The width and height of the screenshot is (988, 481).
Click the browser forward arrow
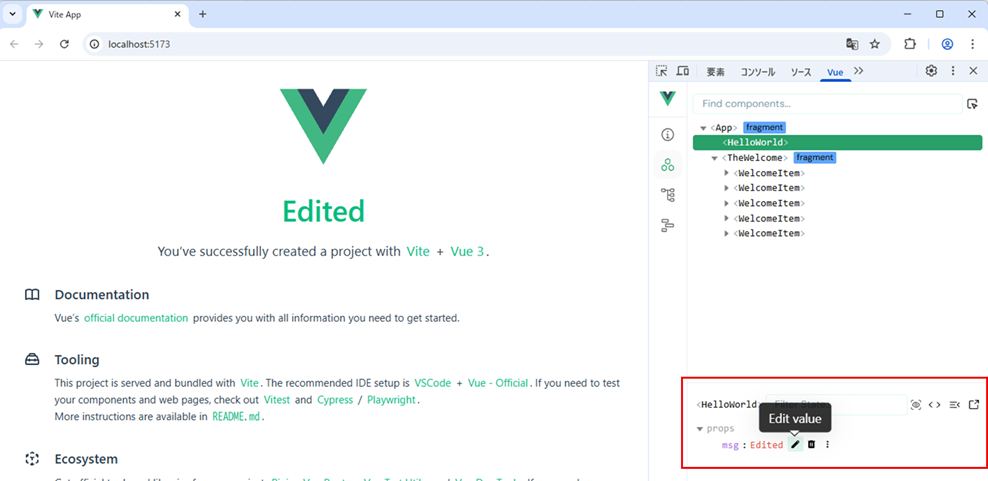(39, 44)
